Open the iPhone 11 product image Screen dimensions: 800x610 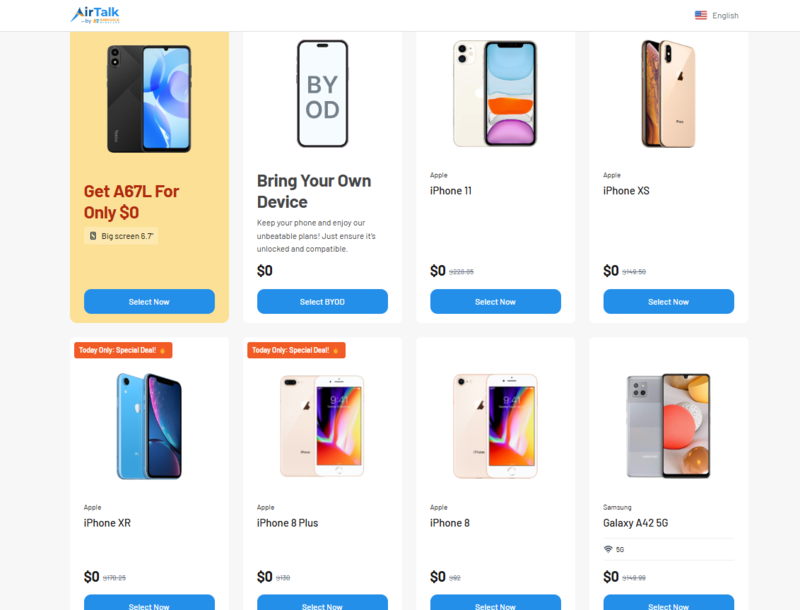495,94
